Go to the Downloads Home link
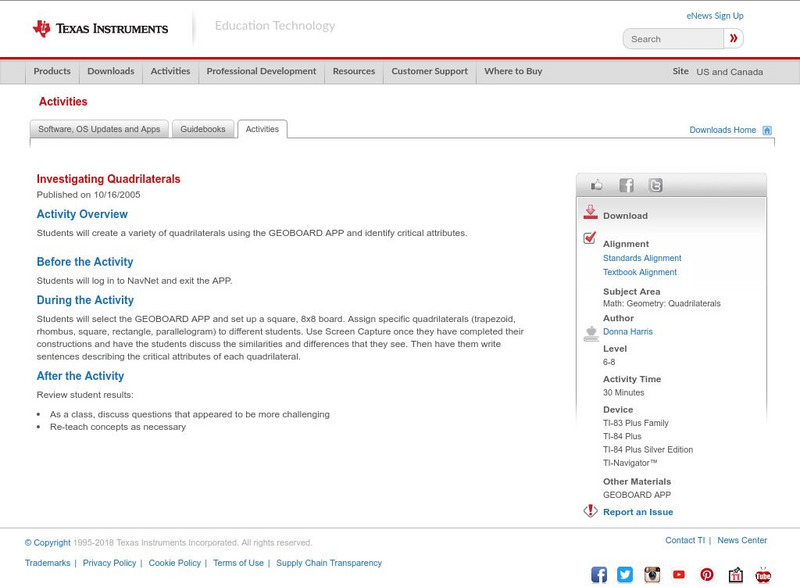 click(722, 130)
